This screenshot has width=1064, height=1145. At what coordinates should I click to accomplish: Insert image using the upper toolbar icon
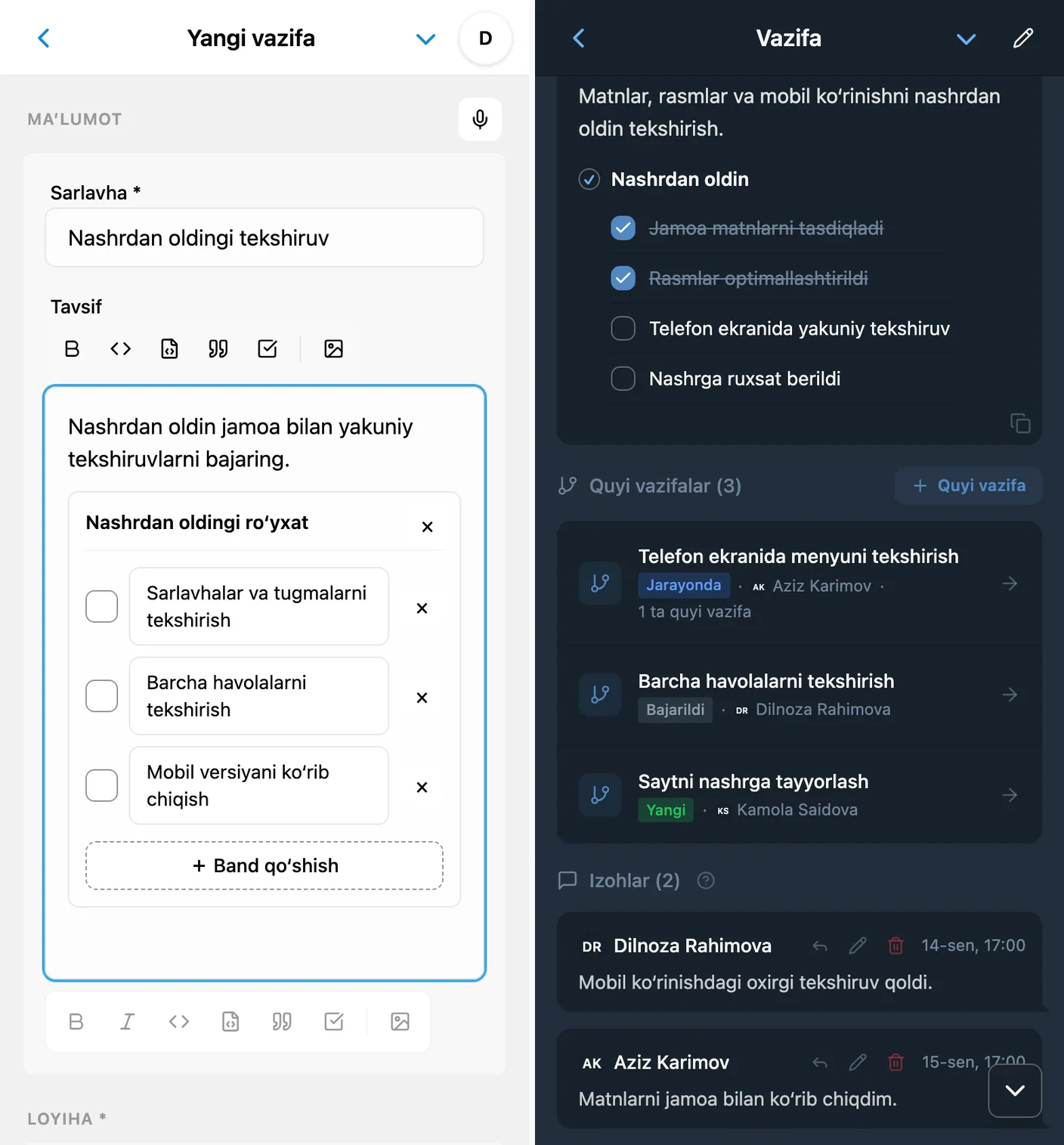click(x=333, y=348)
